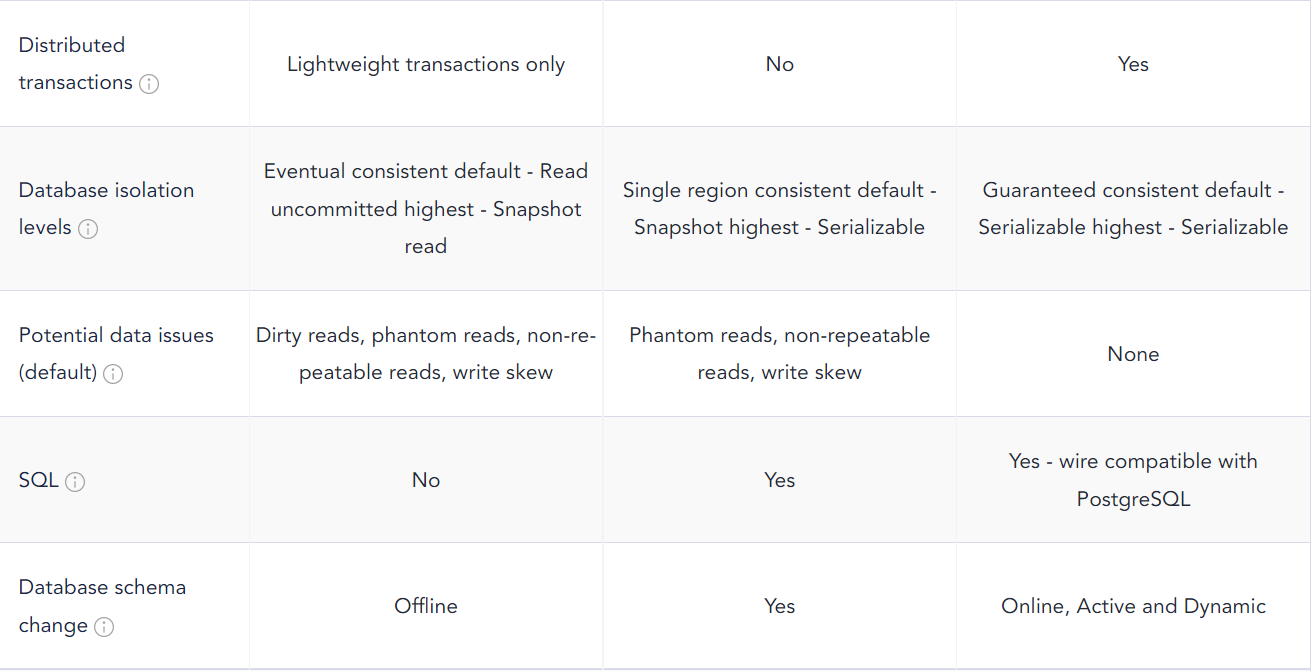This screenshot has height=671, width=1312.
Task: Click the "Online, Active and Dynamic" cell
Action: click(1133, 606)
